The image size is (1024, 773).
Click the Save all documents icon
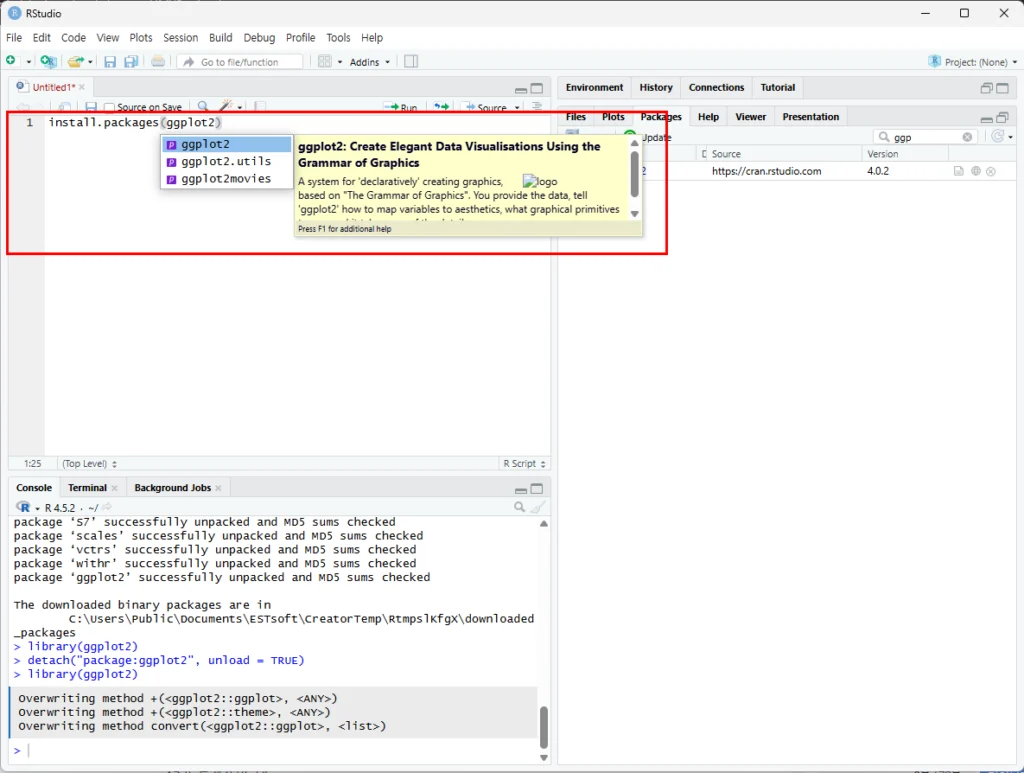130,62
